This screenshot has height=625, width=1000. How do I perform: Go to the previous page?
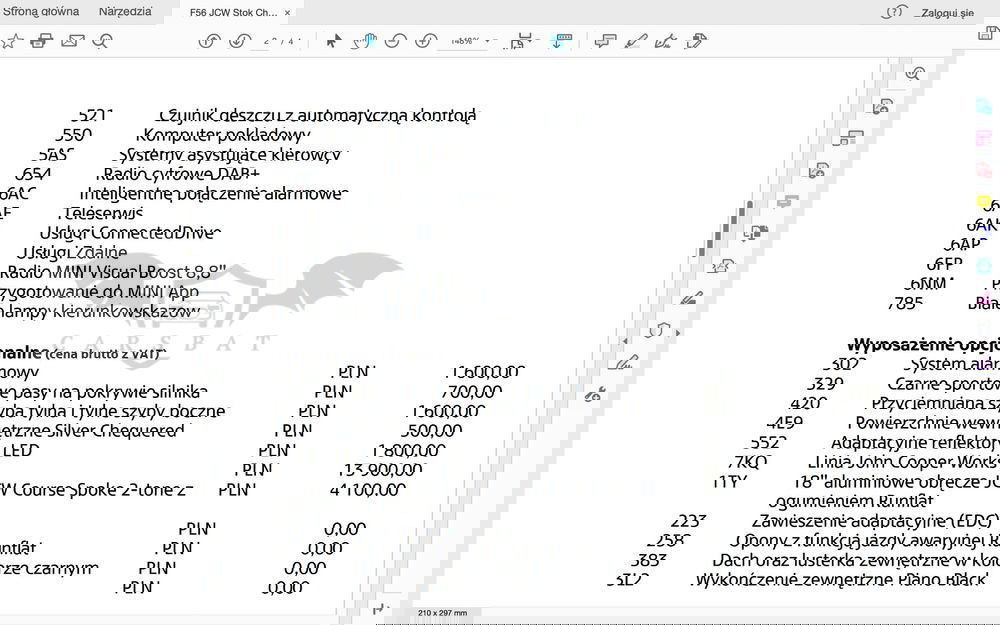point(209,41)
